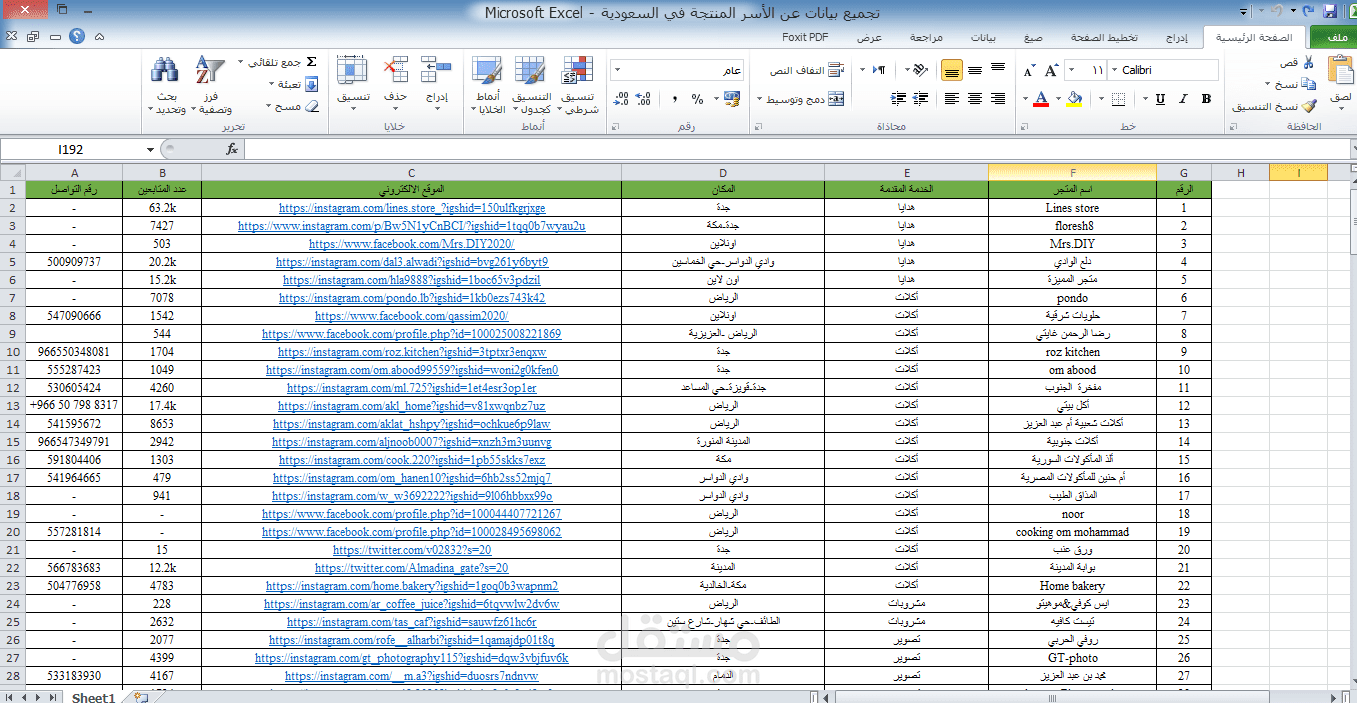Open Format as Table (التنسيق كجدول)
Viewport: 1357px width, 703px height.
(531, 85)
